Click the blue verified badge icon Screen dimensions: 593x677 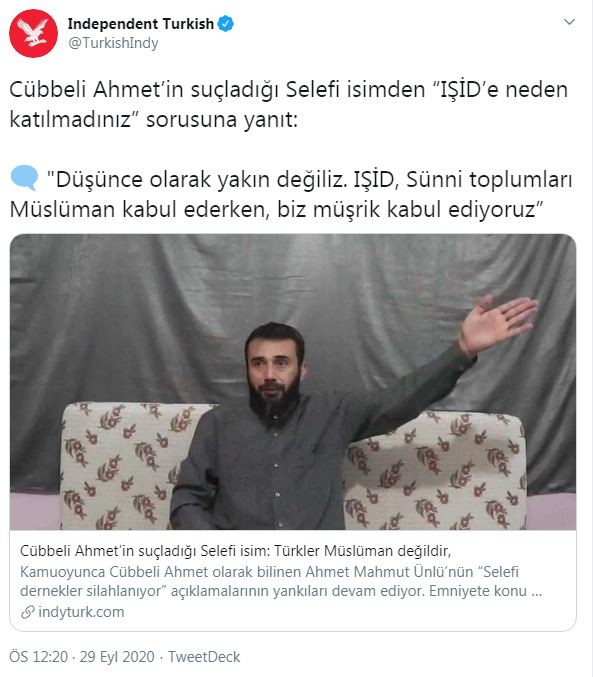[225, 23]
